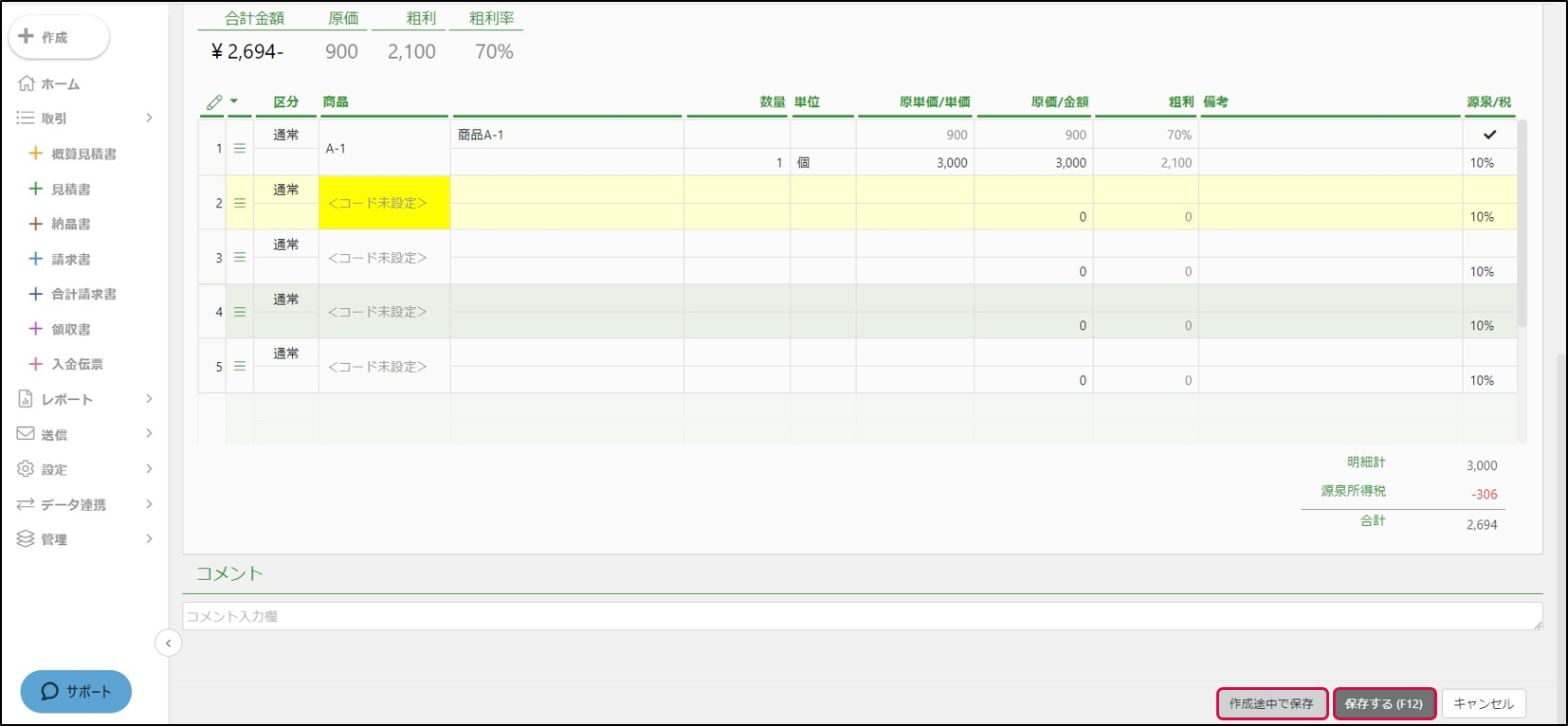Viewport: 1568px width, 726px height.
Task: Click the arrows icon beside データ連携
Action: click(x=26, y=504)
